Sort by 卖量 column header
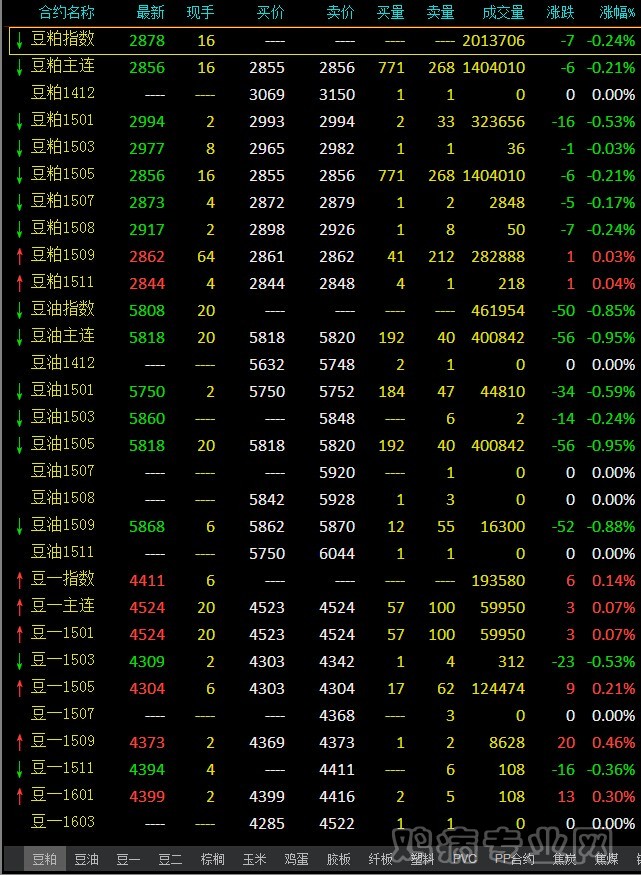The image size is (641, 875). (441, 12)
